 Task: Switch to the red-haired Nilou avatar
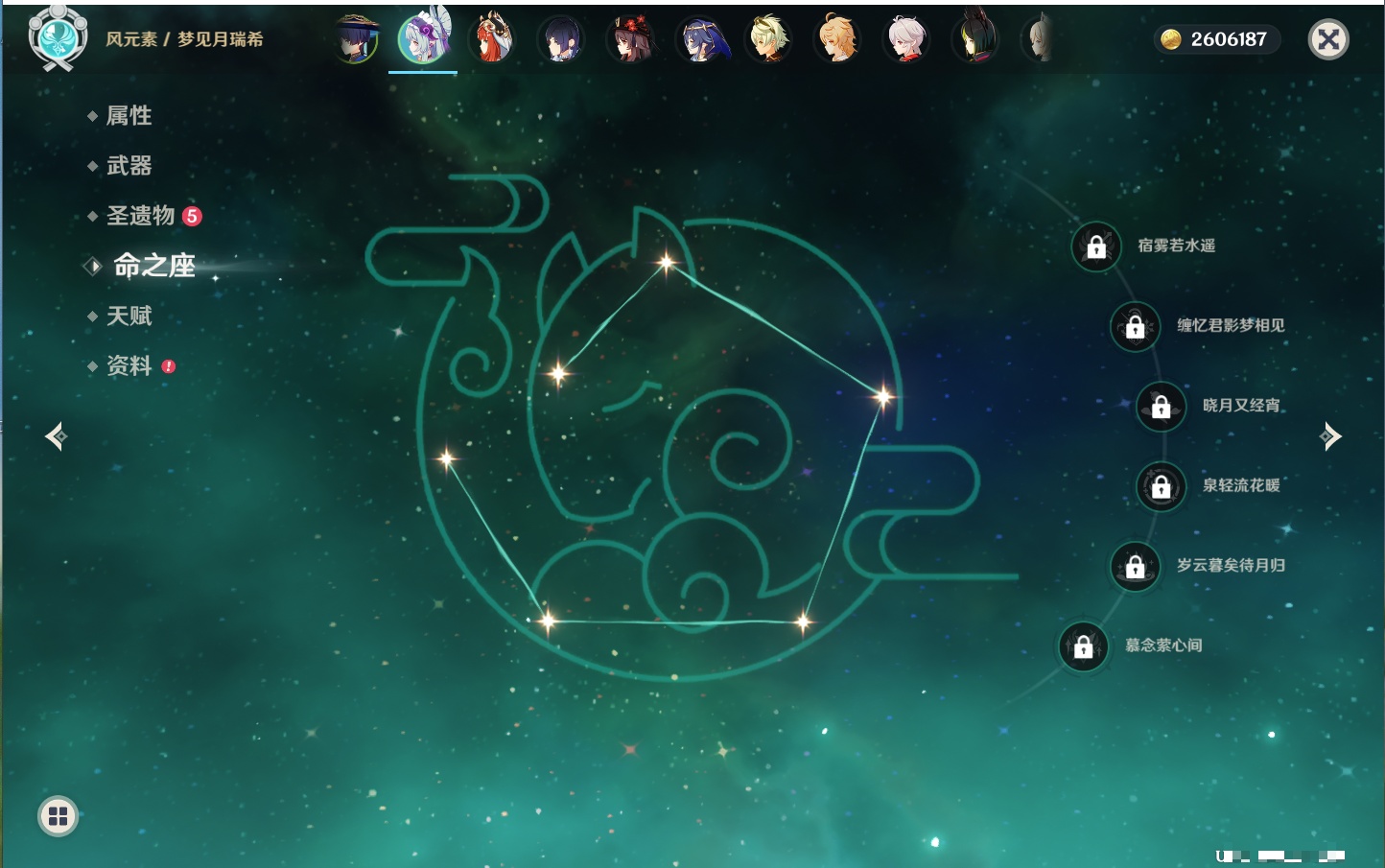pyautogui.click(x=493, y=39)
